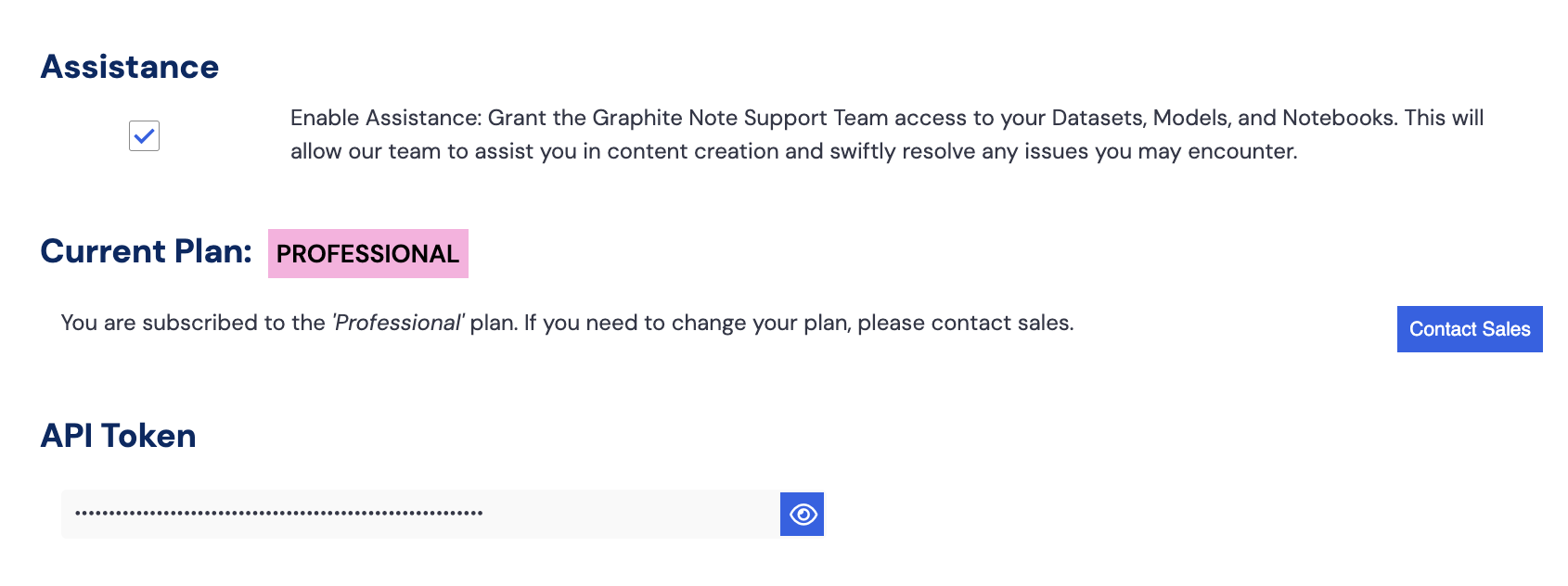Click the API Token section heading
Image resolution: width=1568 pixels, height=586 pixels.
tap(118, 436)
